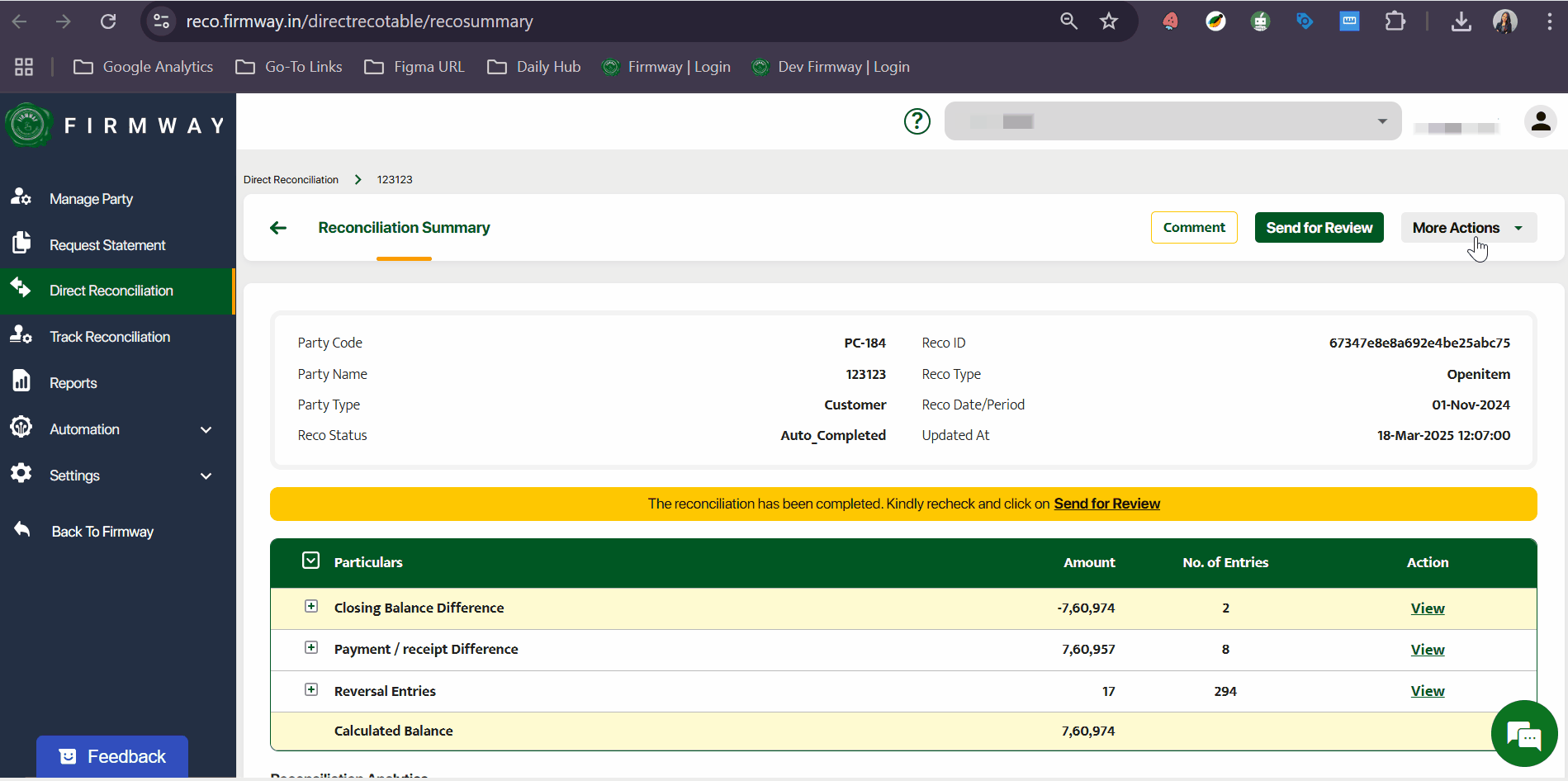Open the user profile avatar icon

coord(1540,121)
